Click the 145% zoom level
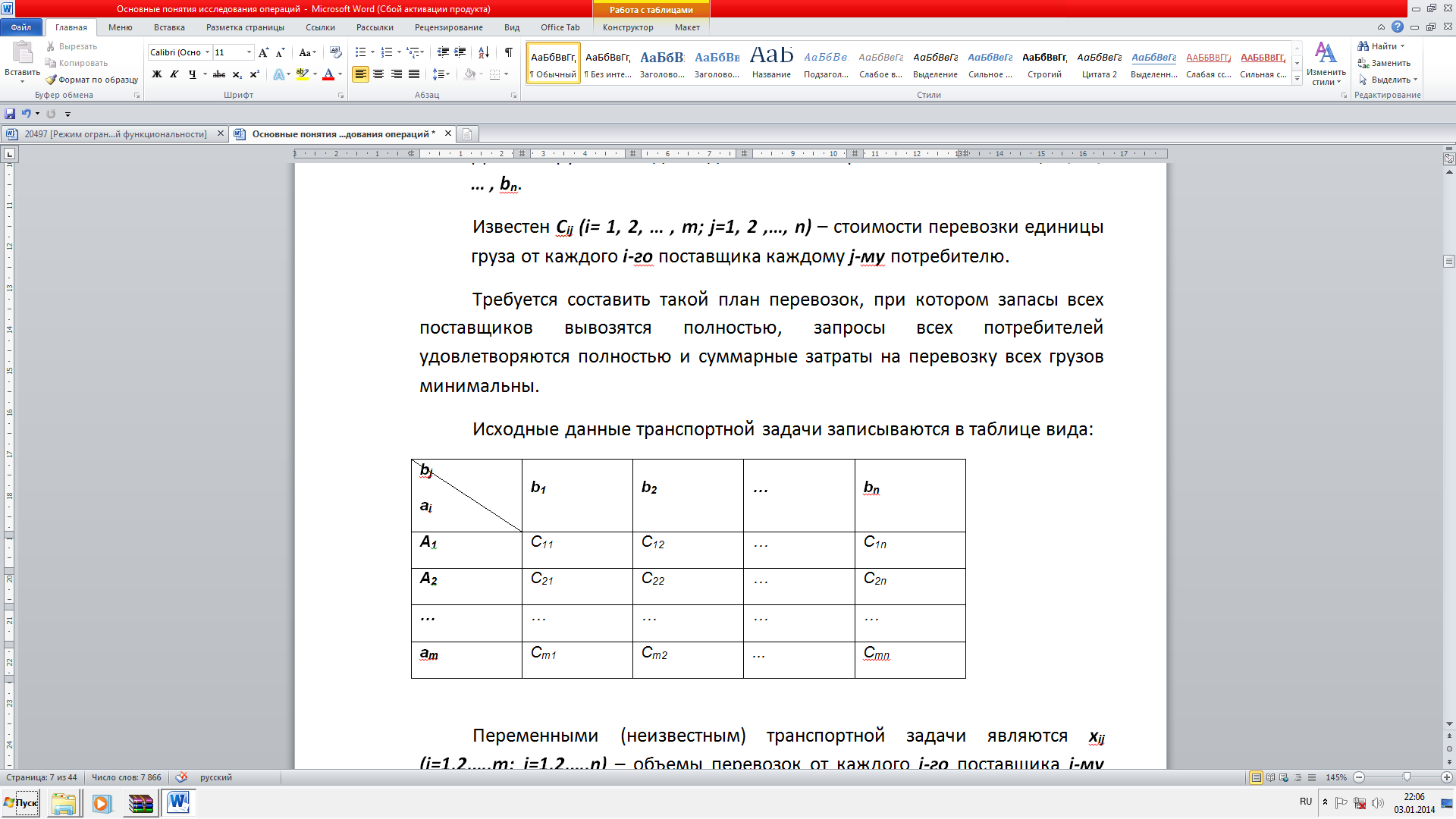 [1336, 777]
